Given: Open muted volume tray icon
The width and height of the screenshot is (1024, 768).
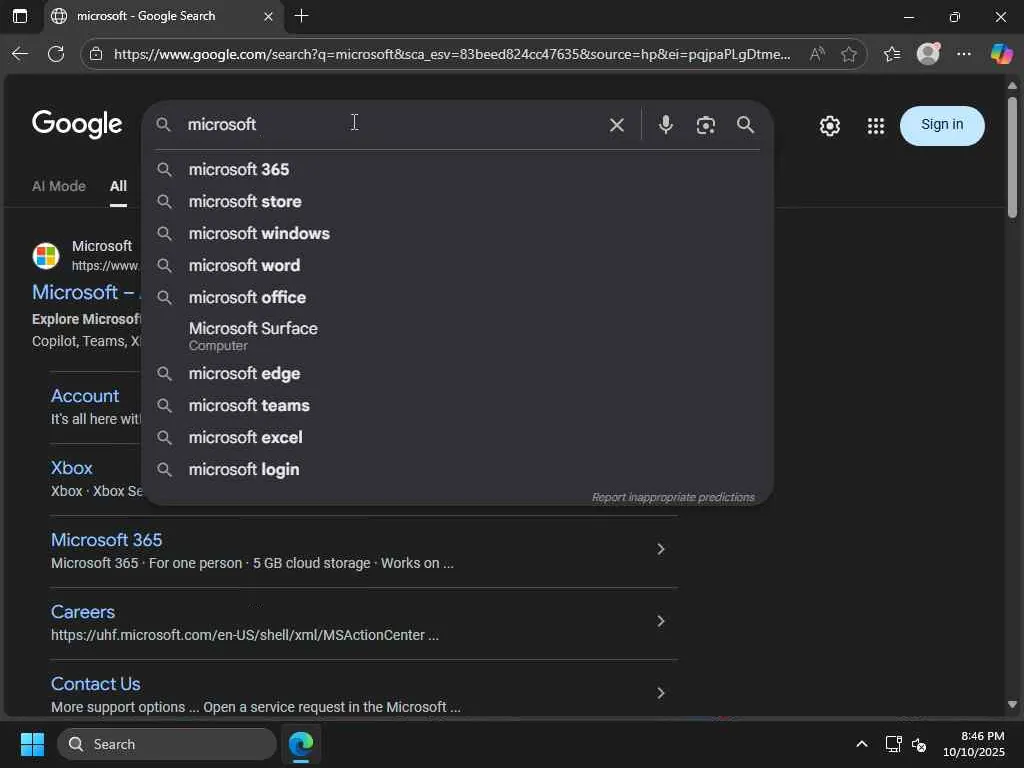Looking at the screenshot, I should (x=919, y=744).
